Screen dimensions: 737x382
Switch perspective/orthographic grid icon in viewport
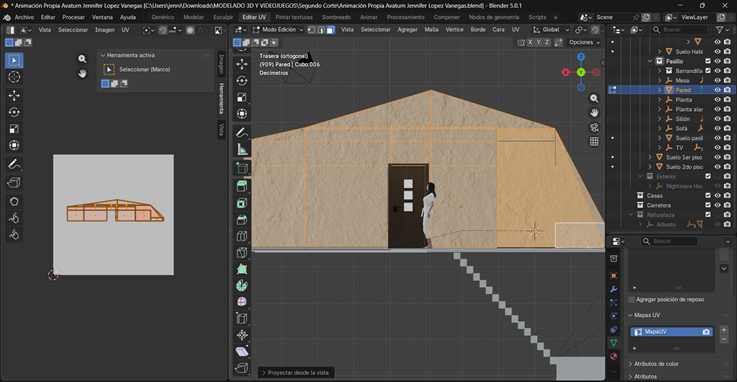point(594,141)
